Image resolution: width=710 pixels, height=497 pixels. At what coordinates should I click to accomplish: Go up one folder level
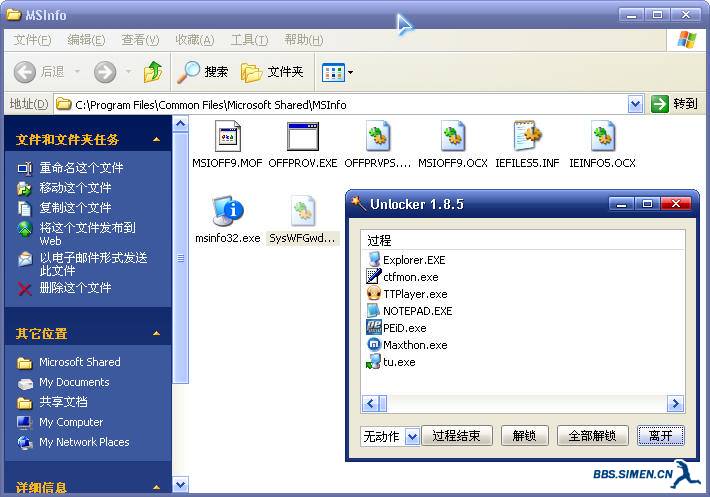[153, 72]
